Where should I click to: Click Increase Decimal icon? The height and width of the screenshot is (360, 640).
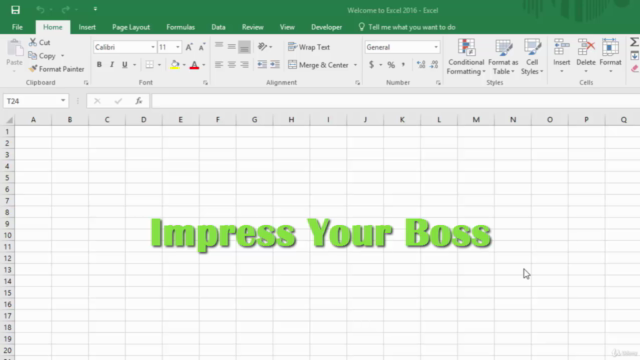[x=421, y=64]
